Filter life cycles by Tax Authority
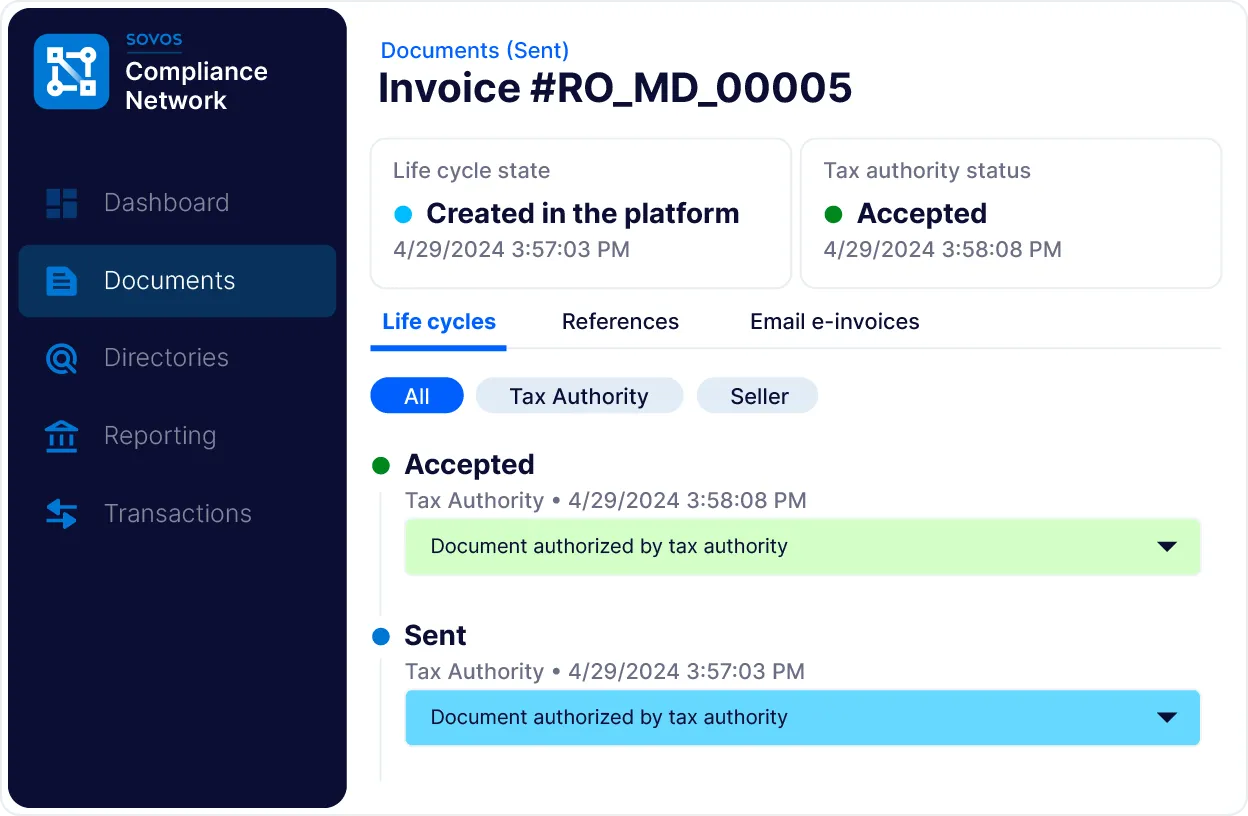Viewport: 1248px width, 816px height. [579, 396]
